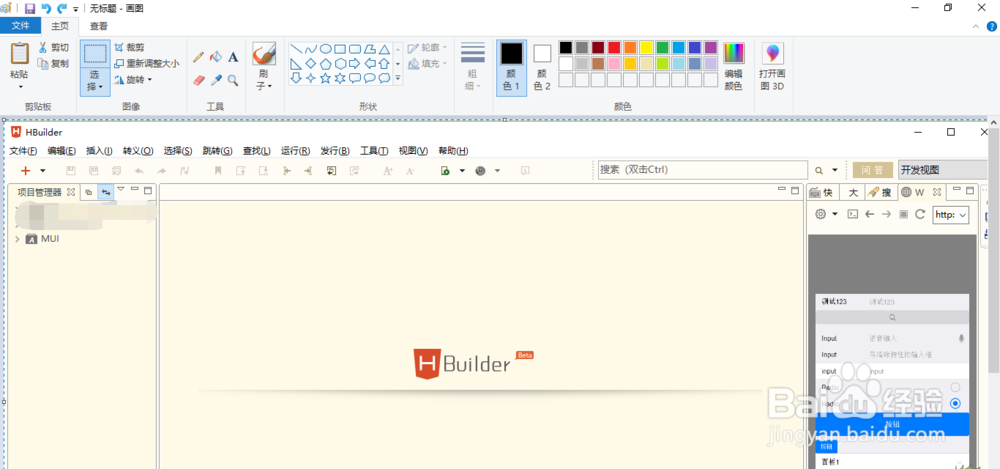Click the Resize (重新调整大小) button
This screenshot has height=469, width=1000.
147,63
